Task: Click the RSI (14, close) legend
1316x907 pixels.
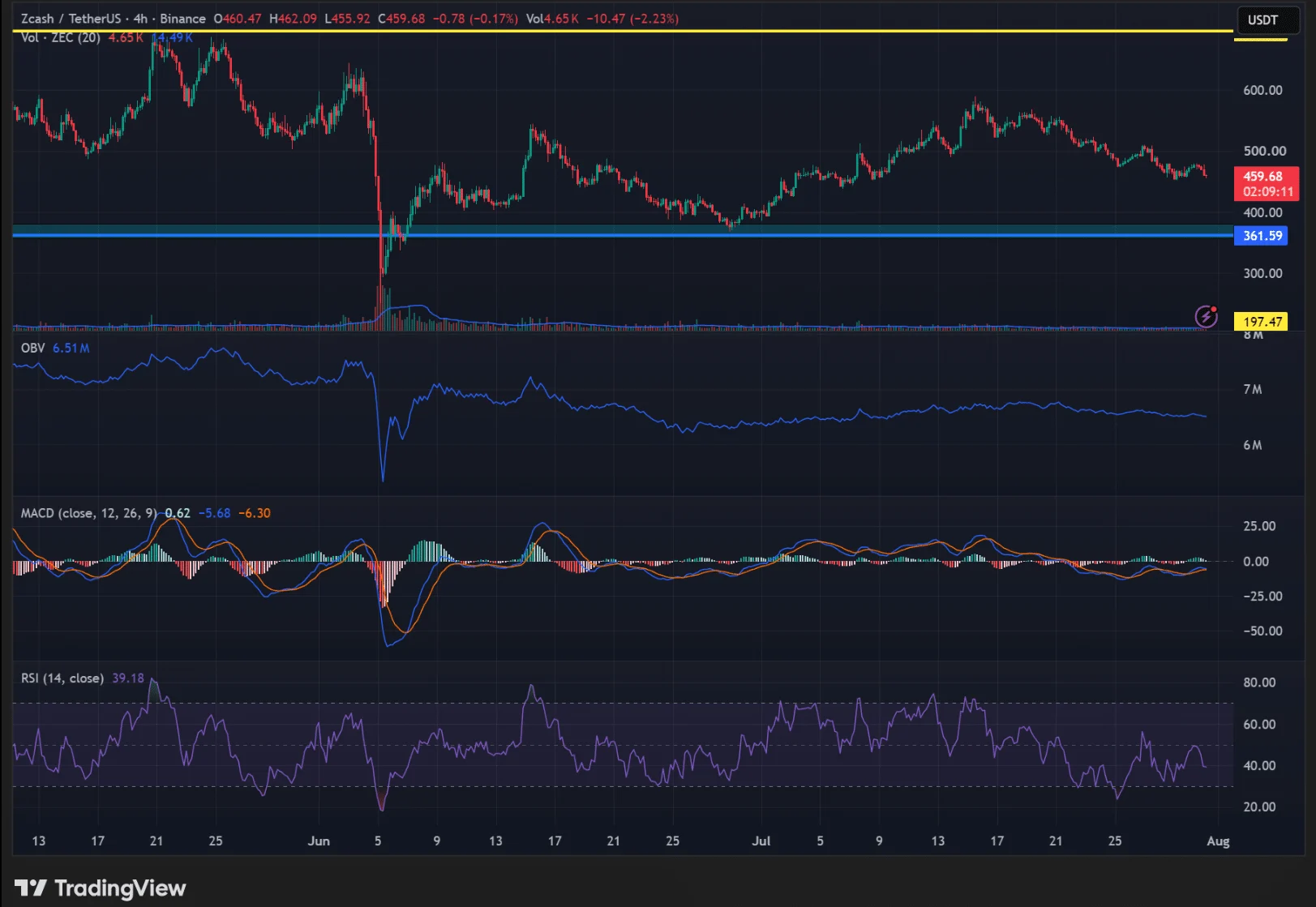Action: (62, 678)
